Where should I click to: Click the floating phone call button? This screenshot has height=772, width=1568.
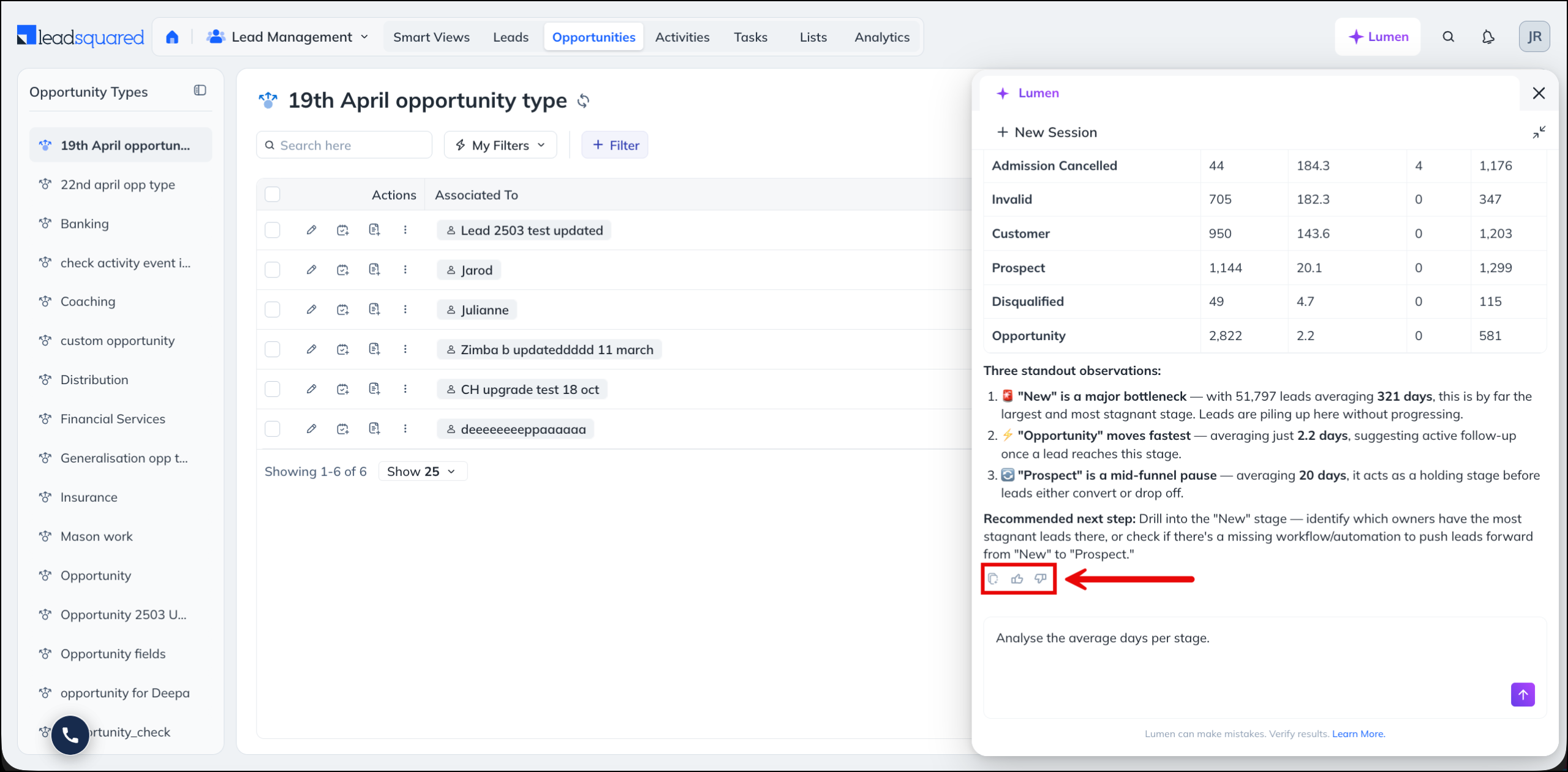(x=70, y=735)
